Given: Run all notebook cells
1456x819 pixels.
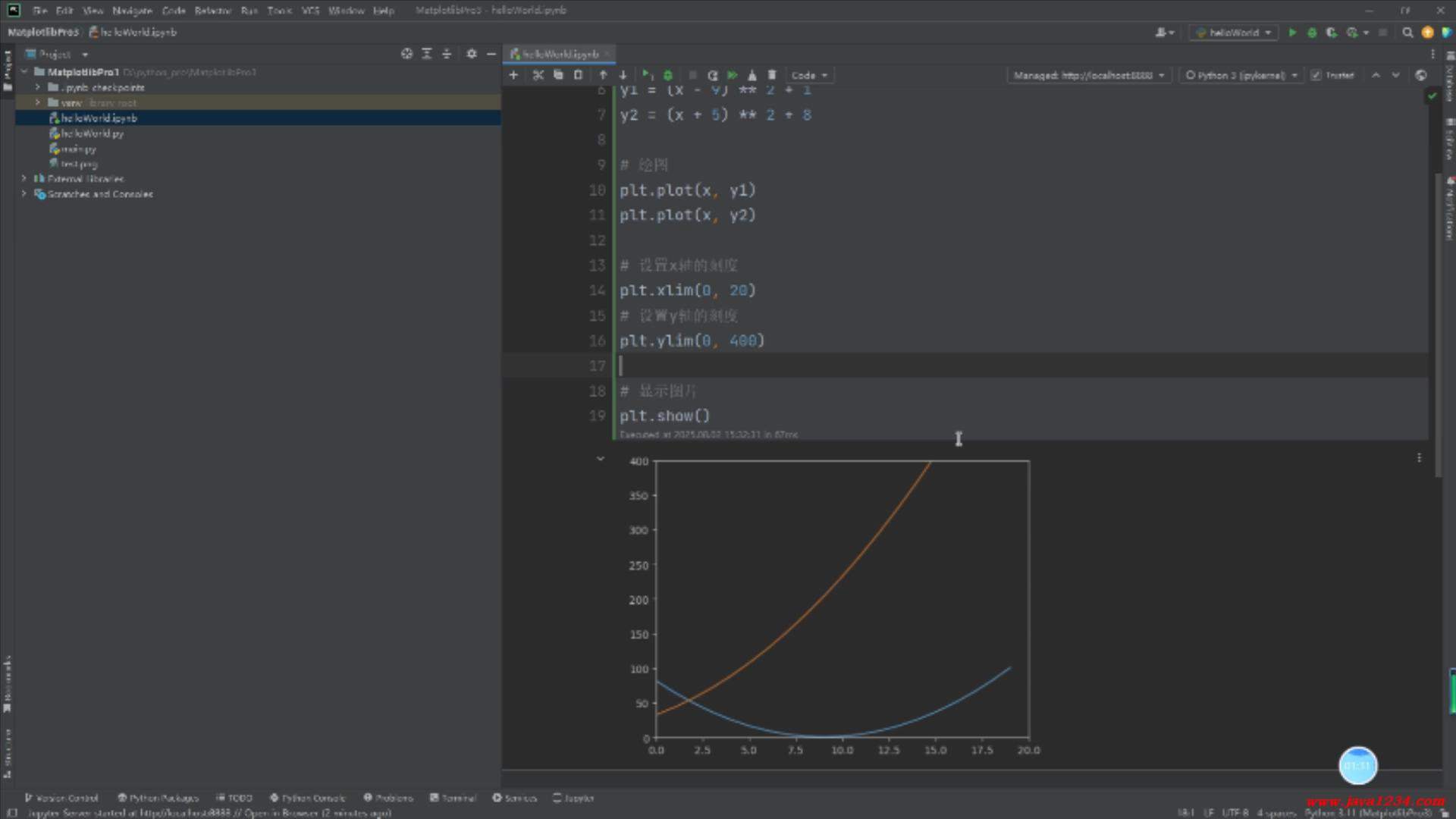Looking at the screenshot, I should tap(732, 75).
